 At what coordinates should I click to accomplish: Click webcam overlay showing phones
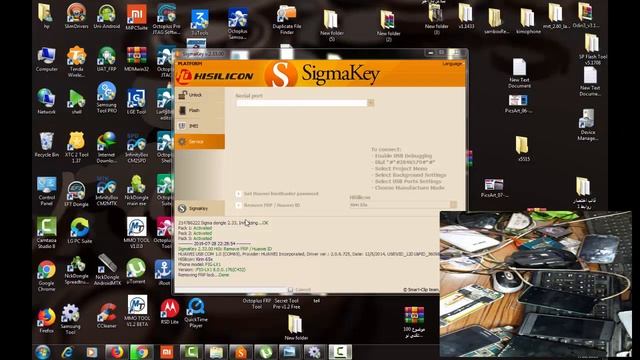coord(536,284)
